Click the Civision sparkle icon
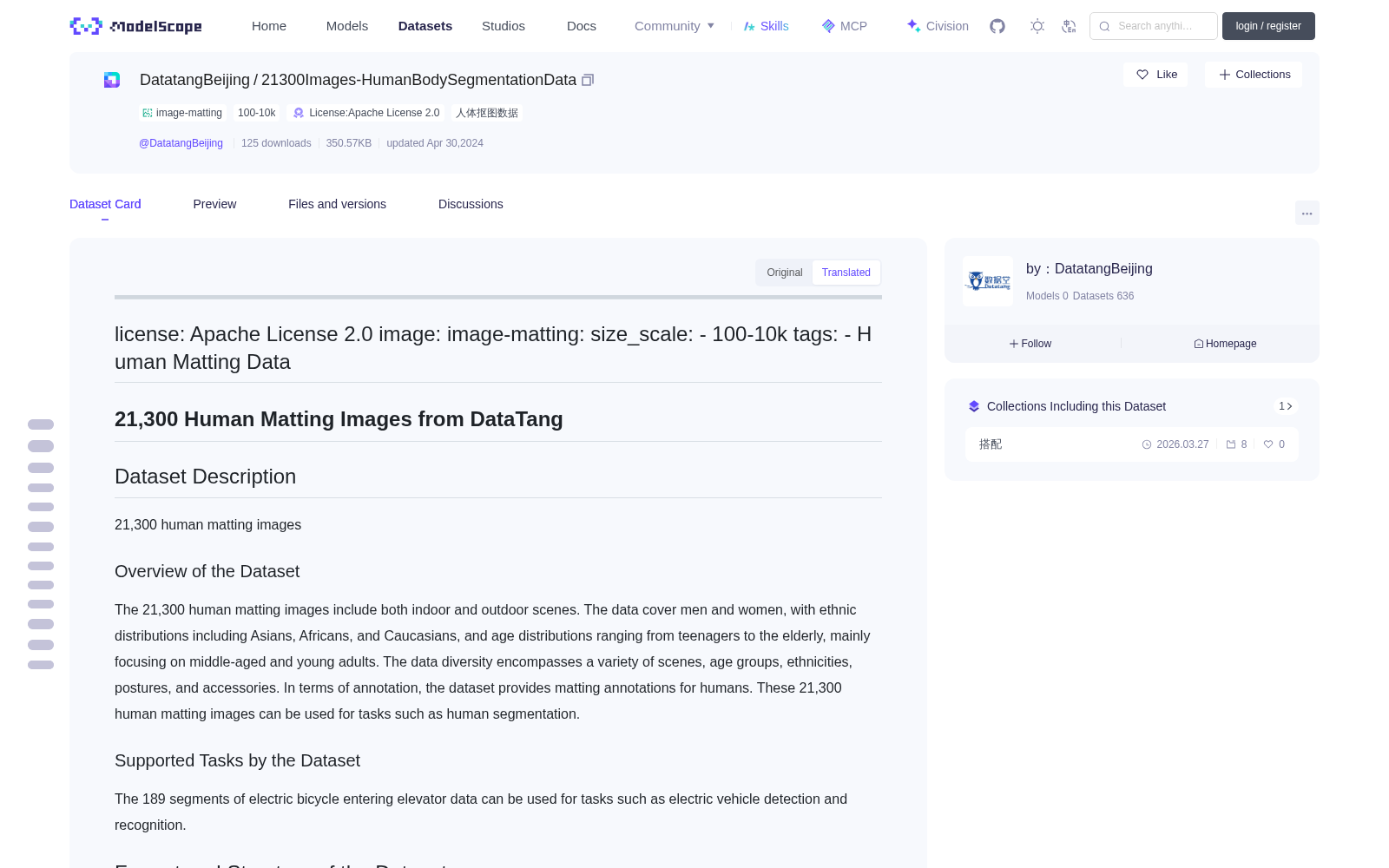The height and width of the screenshot is (868, 1389). coord(913,26)
